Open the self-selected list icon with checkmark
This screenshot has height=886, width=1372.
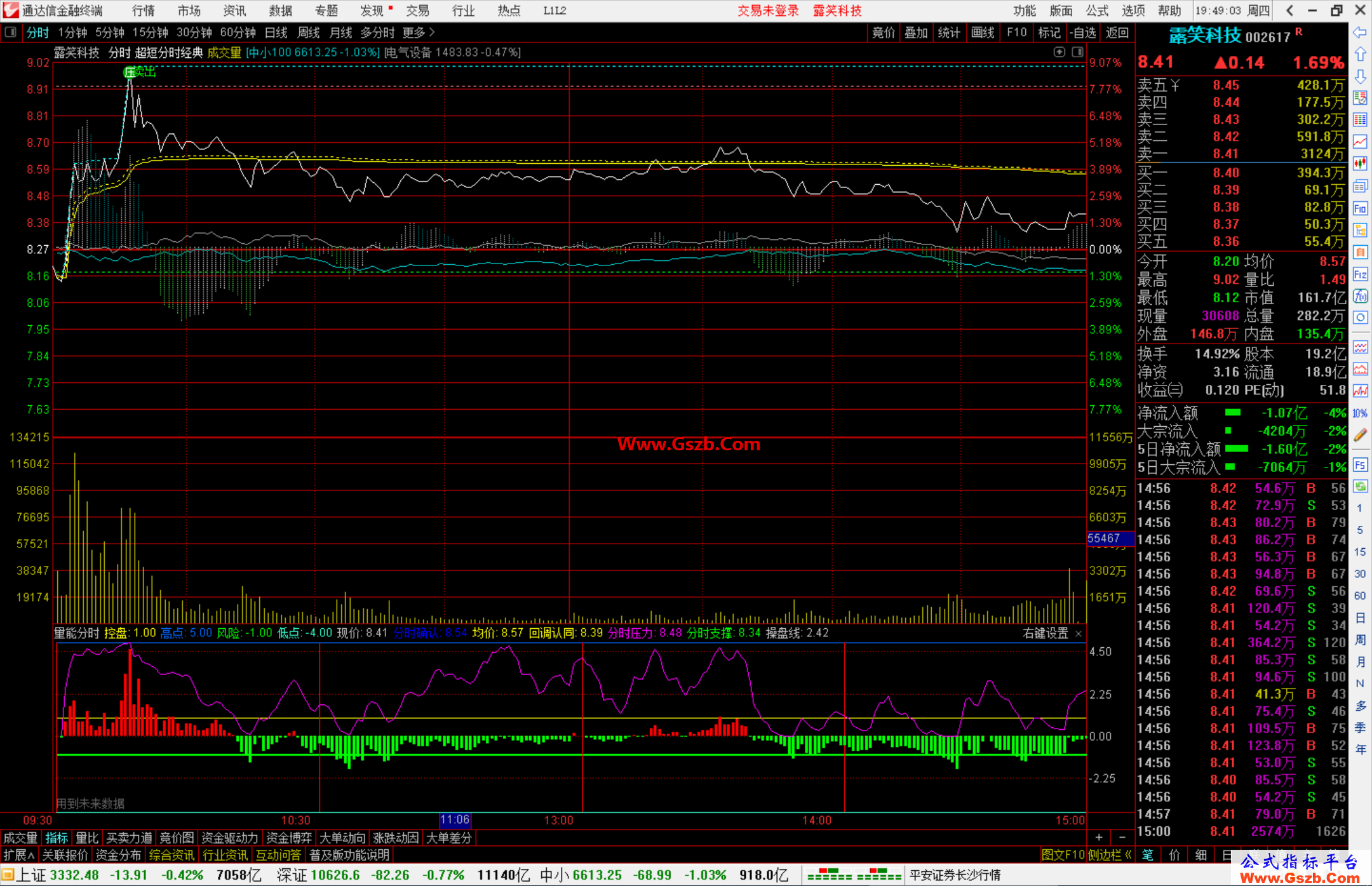coord(1360,98)
